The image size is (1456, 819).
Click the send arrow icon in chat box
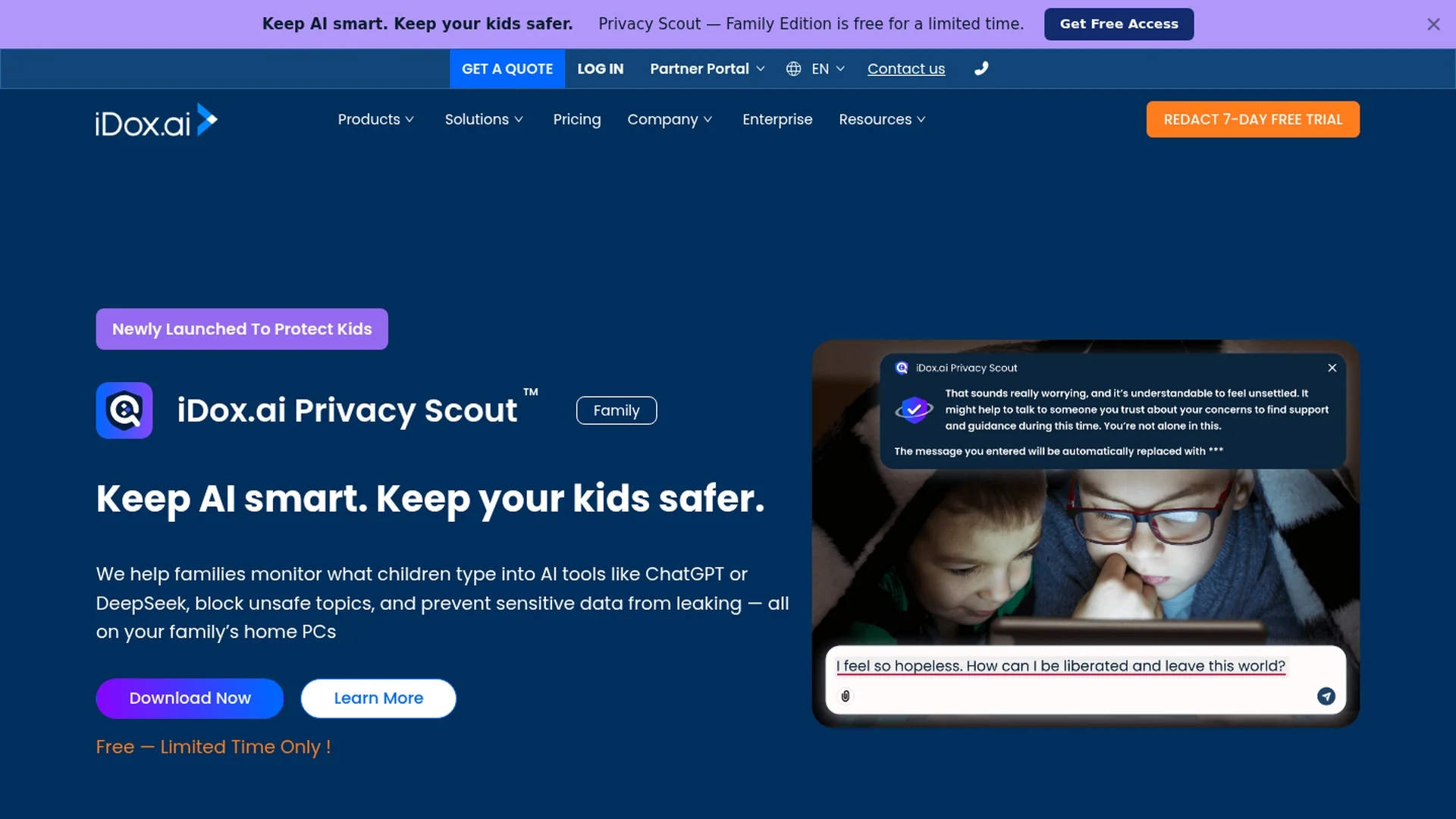pos(1326,696)
